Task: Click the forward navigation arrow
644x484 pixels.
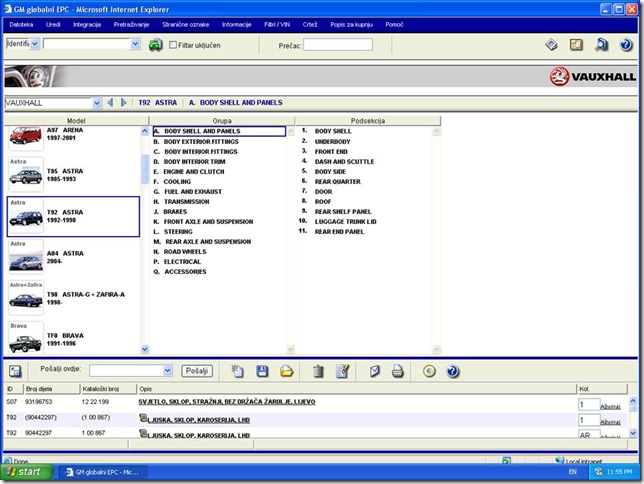Action: [124, 103]
